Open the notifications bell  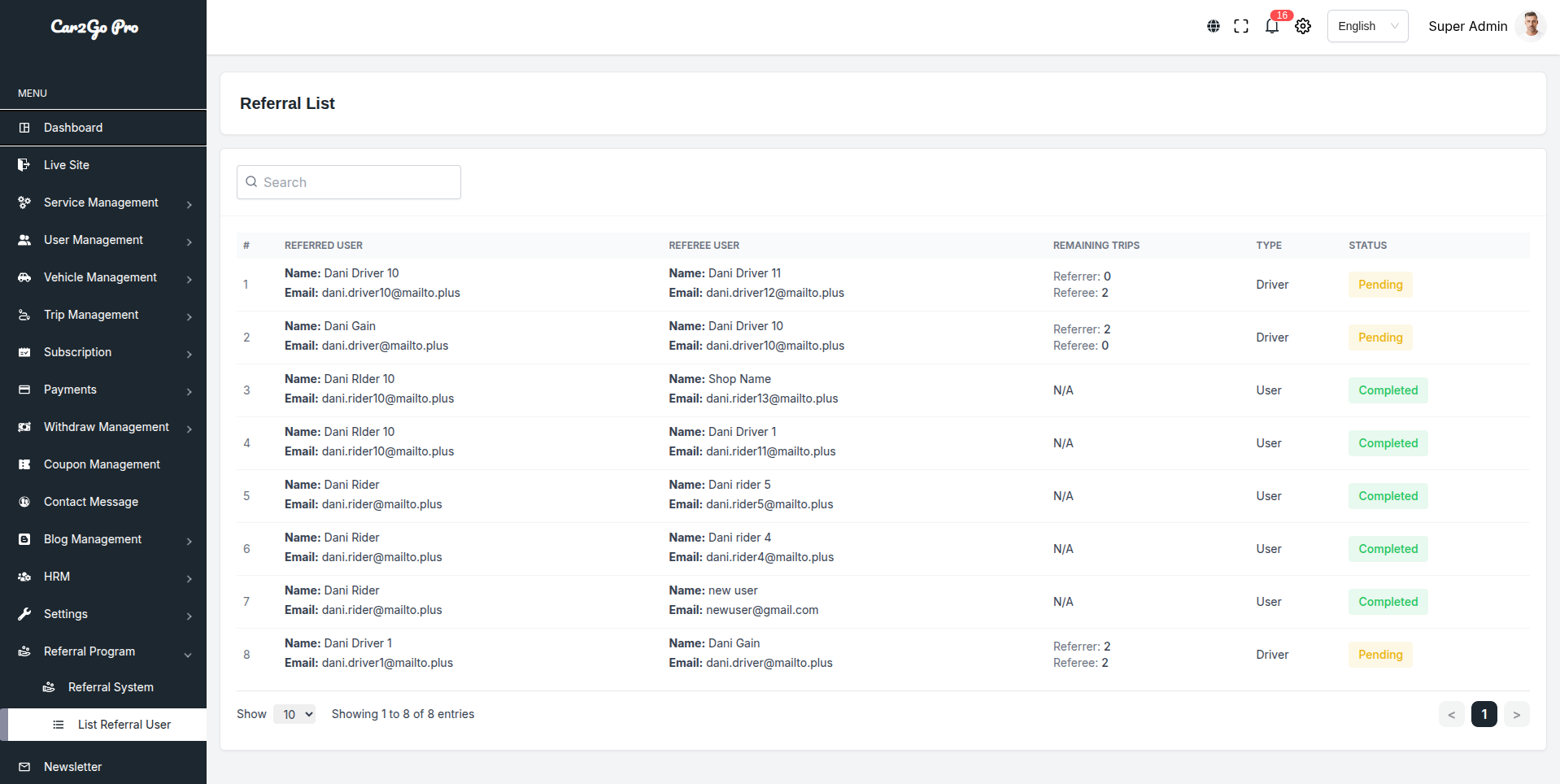coord(1272,26)
